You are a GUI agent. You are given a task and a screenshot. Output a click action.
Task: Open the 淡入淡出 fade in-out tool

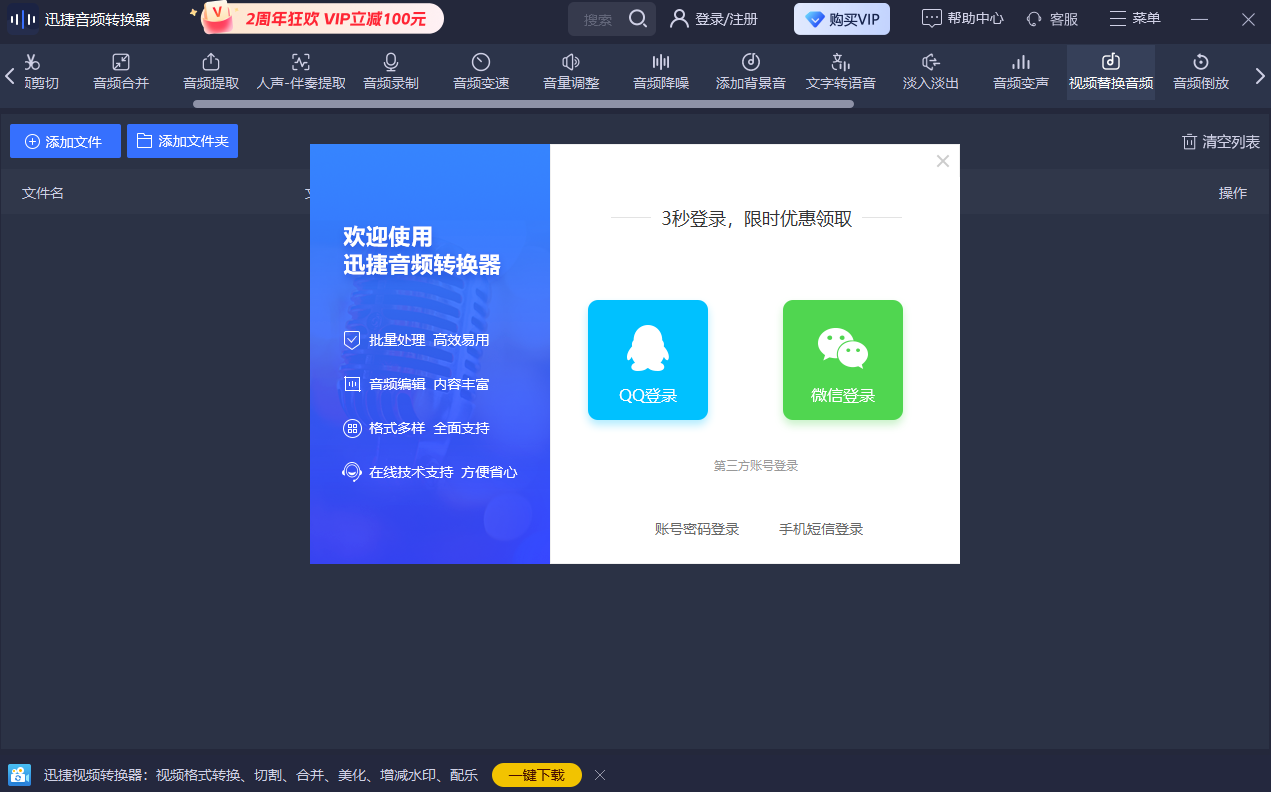click(930, 71)
